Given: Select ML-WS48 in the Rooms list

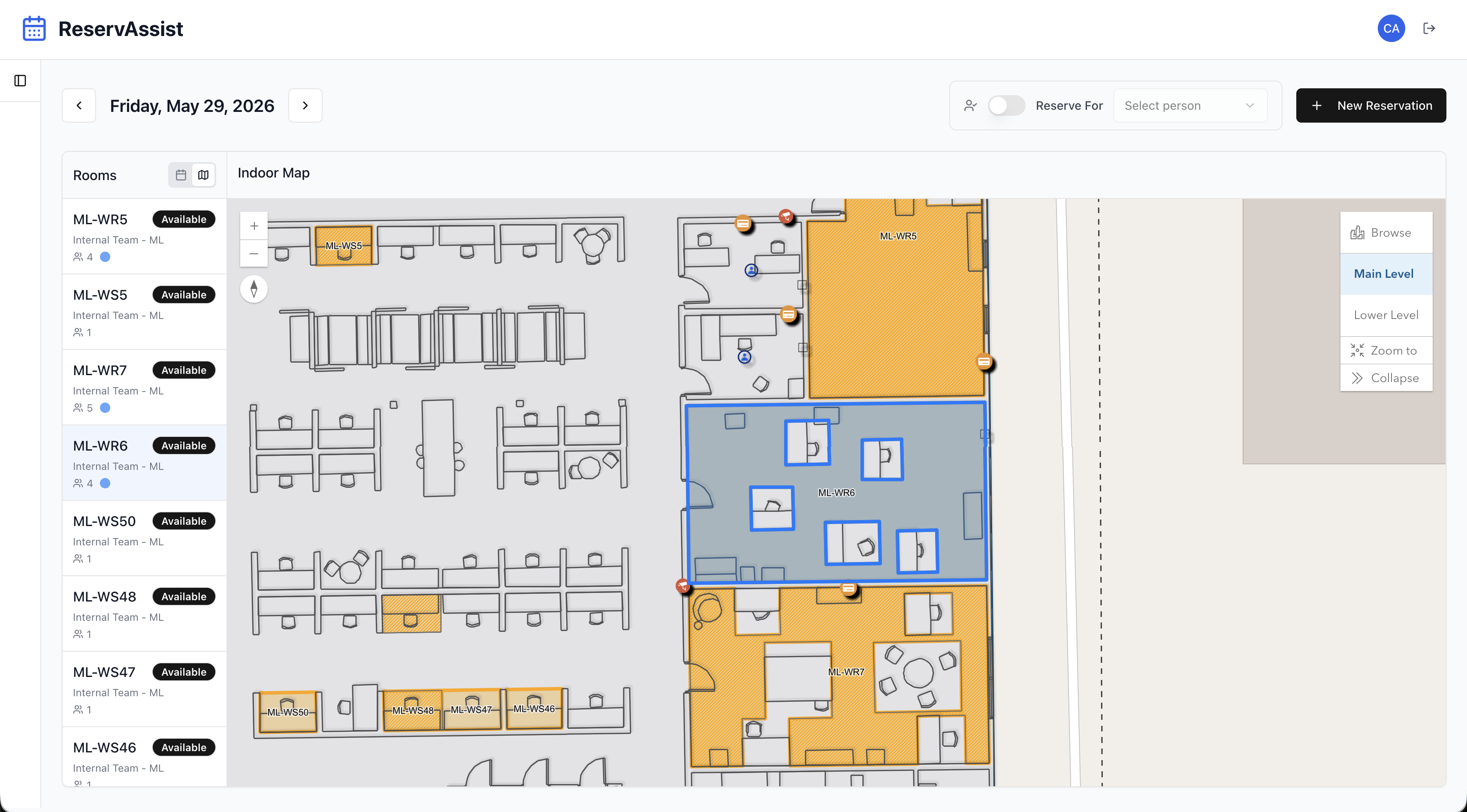Looking at the screenshot, I should (144, 614).
